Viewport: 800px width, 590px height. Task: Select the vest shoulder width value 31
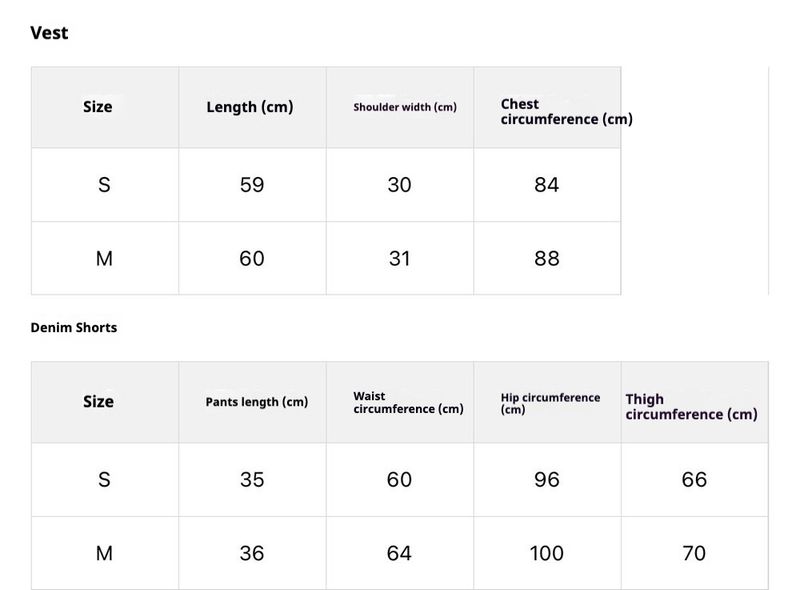(399, 258)
